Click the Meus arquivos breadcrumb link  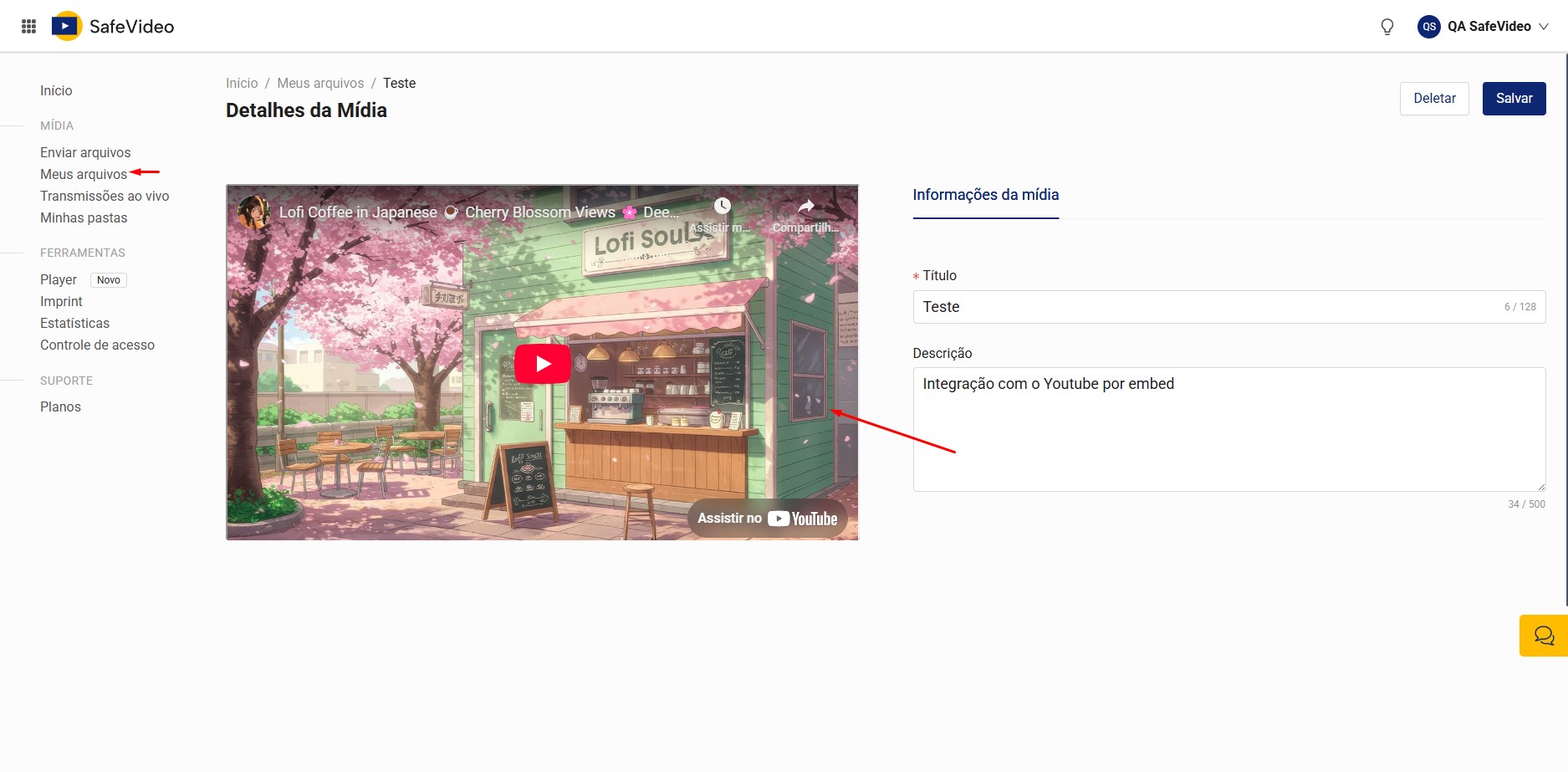(320, 83)
